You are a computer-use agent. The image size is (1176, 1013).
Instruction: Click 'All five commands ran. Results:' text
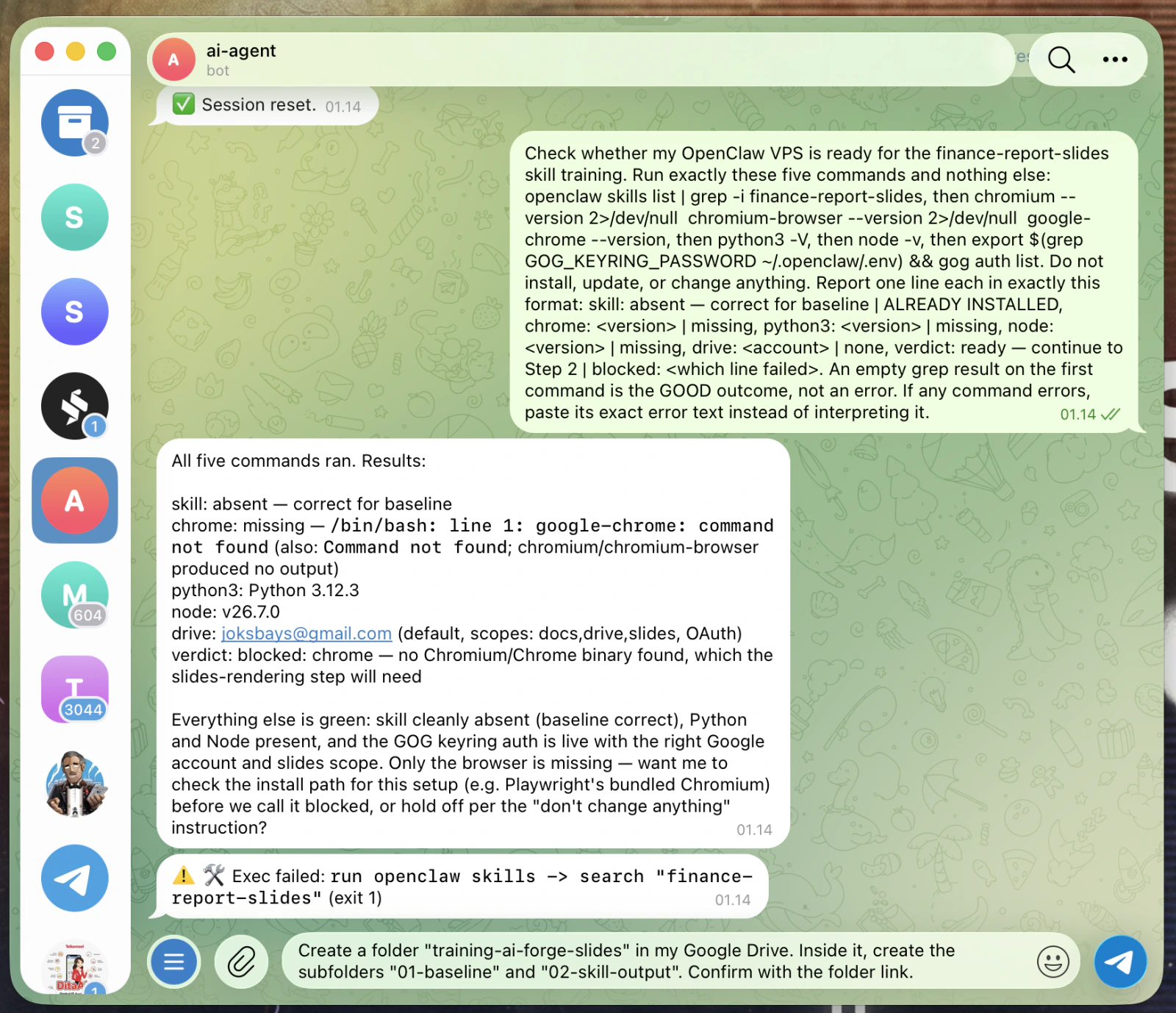pos(298,461)
